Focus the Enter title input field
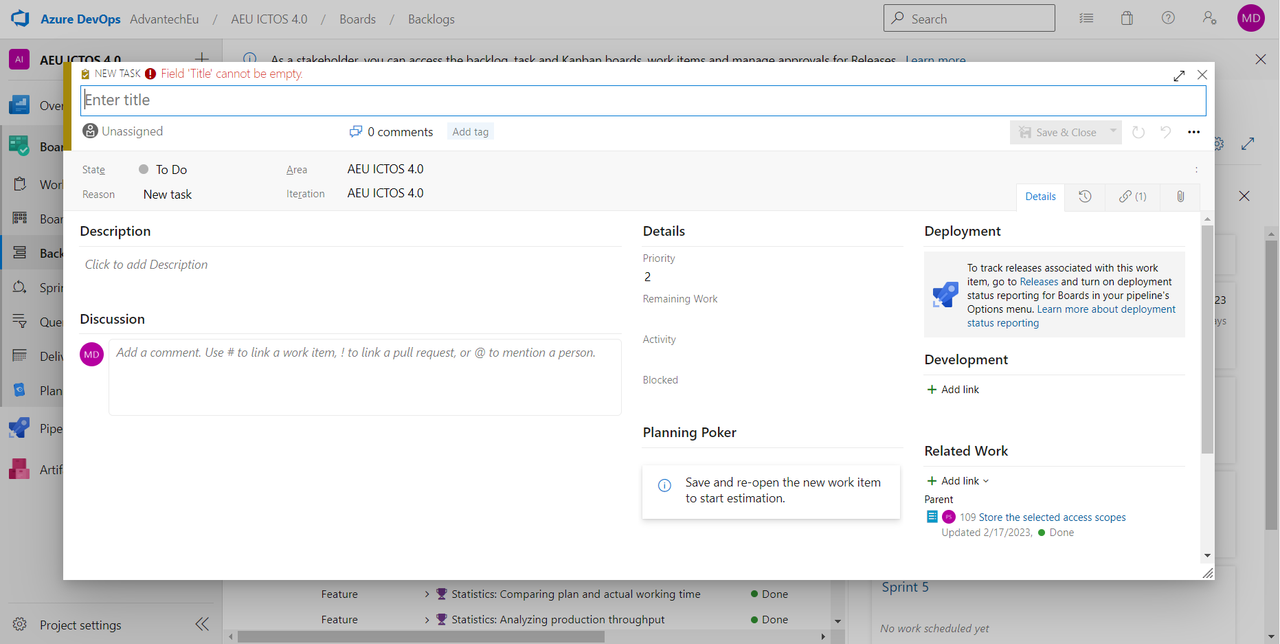 (x=643, y=100)
